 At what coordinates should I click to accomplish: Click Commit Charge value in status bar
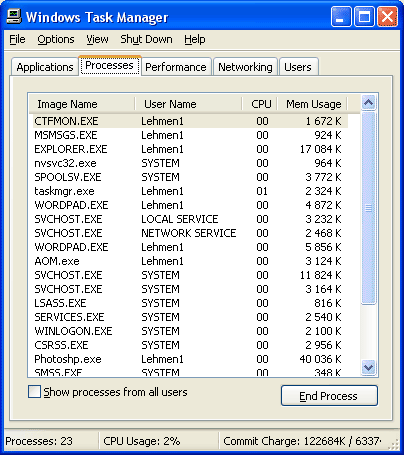302,441
